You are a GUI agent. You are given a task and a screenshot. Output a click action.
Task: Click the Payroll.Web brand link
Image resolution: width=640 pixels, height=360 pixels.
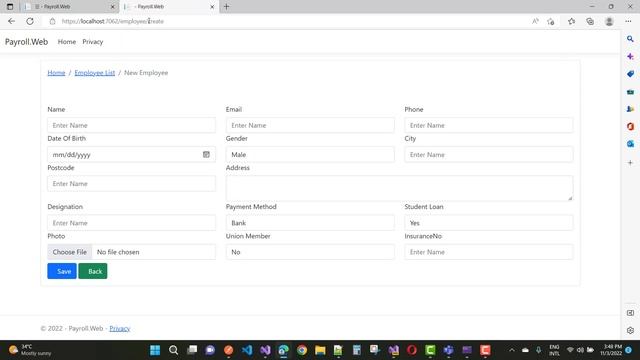click(26, 42)
